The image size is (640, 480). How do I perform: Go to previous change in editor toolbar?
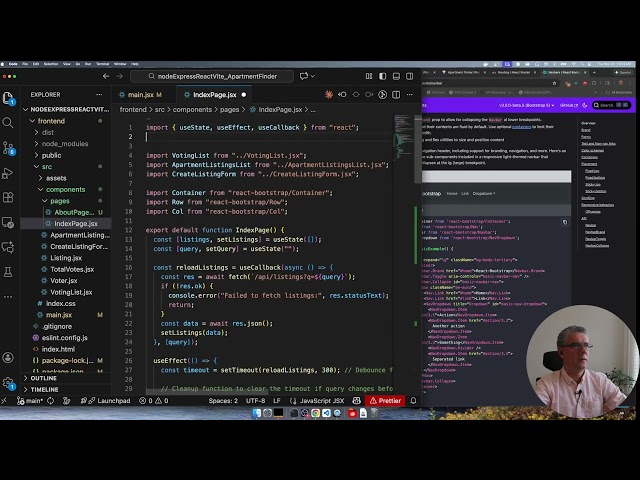342,95
